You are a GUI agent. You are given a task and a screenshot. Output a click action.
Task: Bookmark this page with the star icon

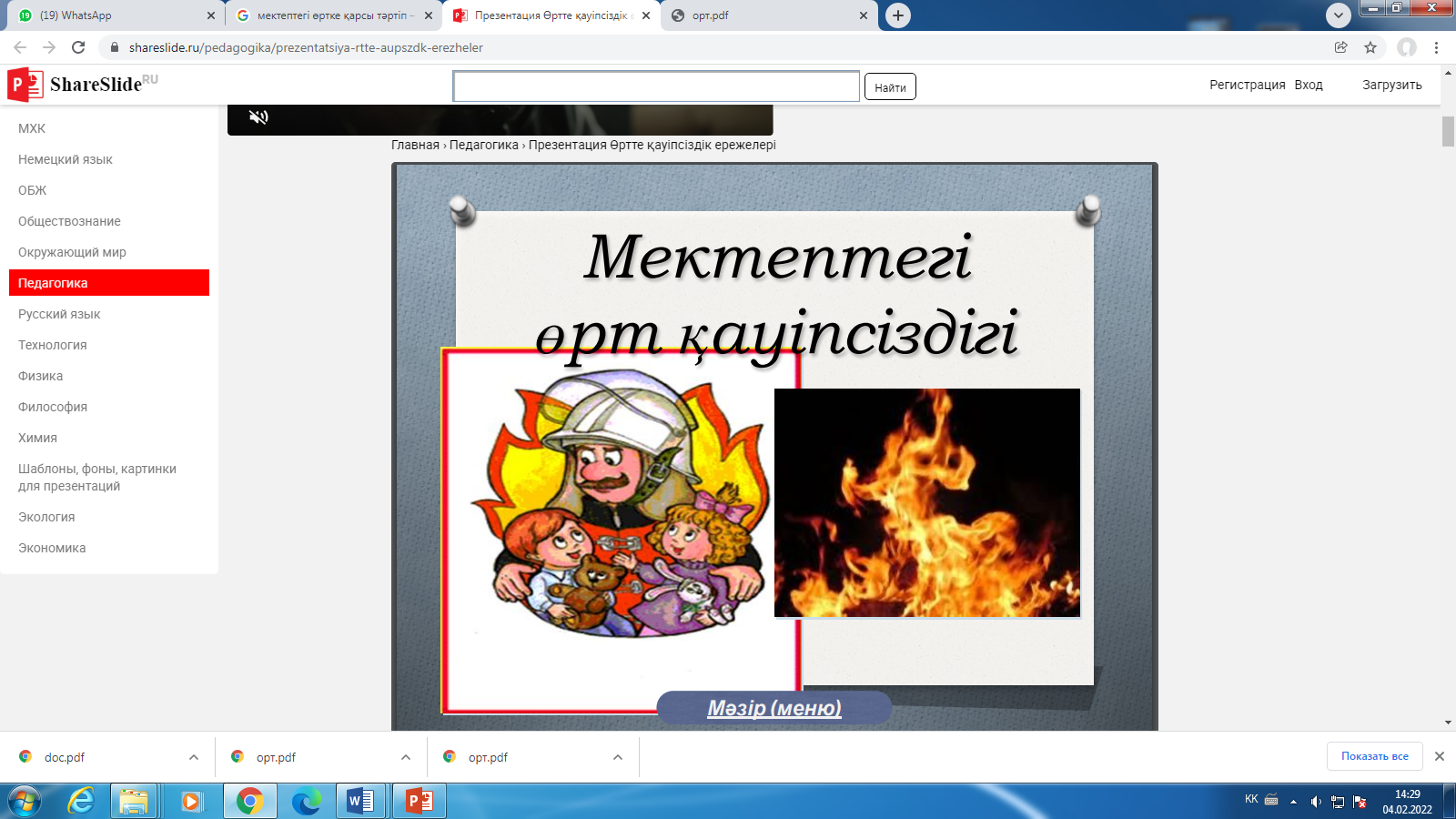[1370, 47]
